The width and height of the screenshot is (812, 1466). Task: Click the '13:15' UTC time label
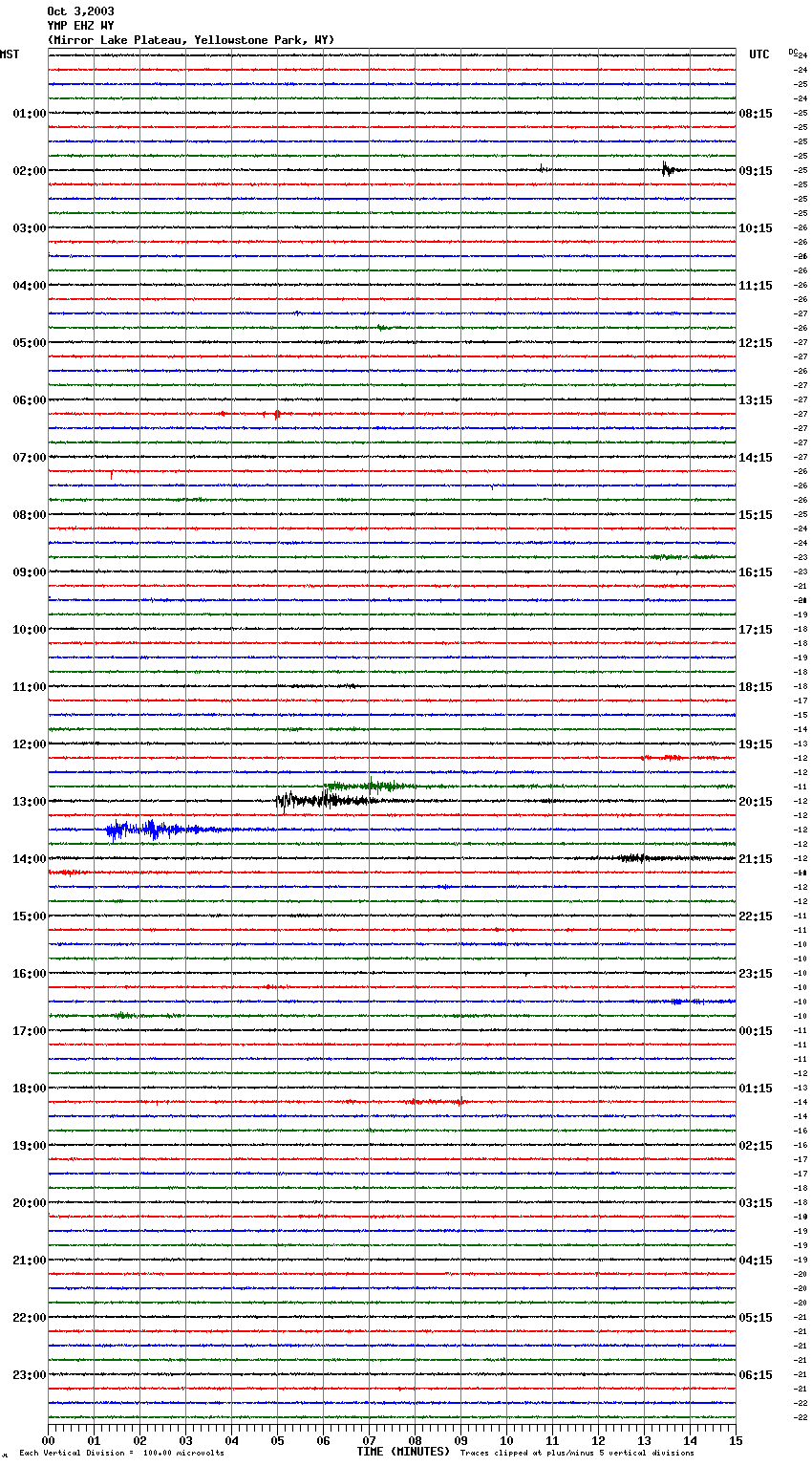(x=756, y=400)
